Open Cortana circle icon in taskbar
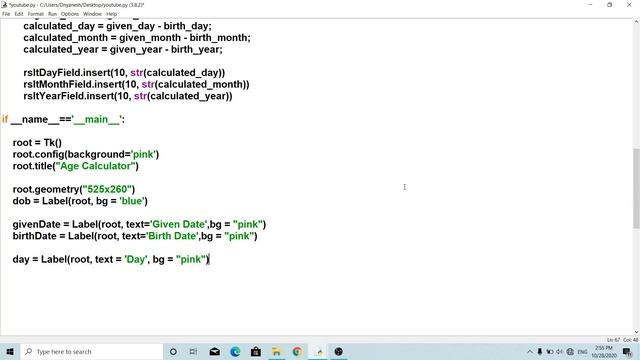Viewport: 640px width, 360px height. [x=173, y=351]
